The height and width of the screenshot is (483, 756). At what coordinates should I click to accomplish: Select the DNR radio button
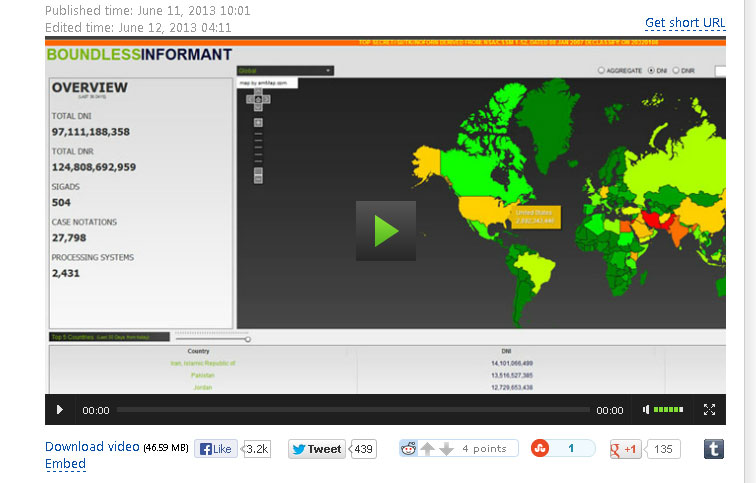point(676,70)
